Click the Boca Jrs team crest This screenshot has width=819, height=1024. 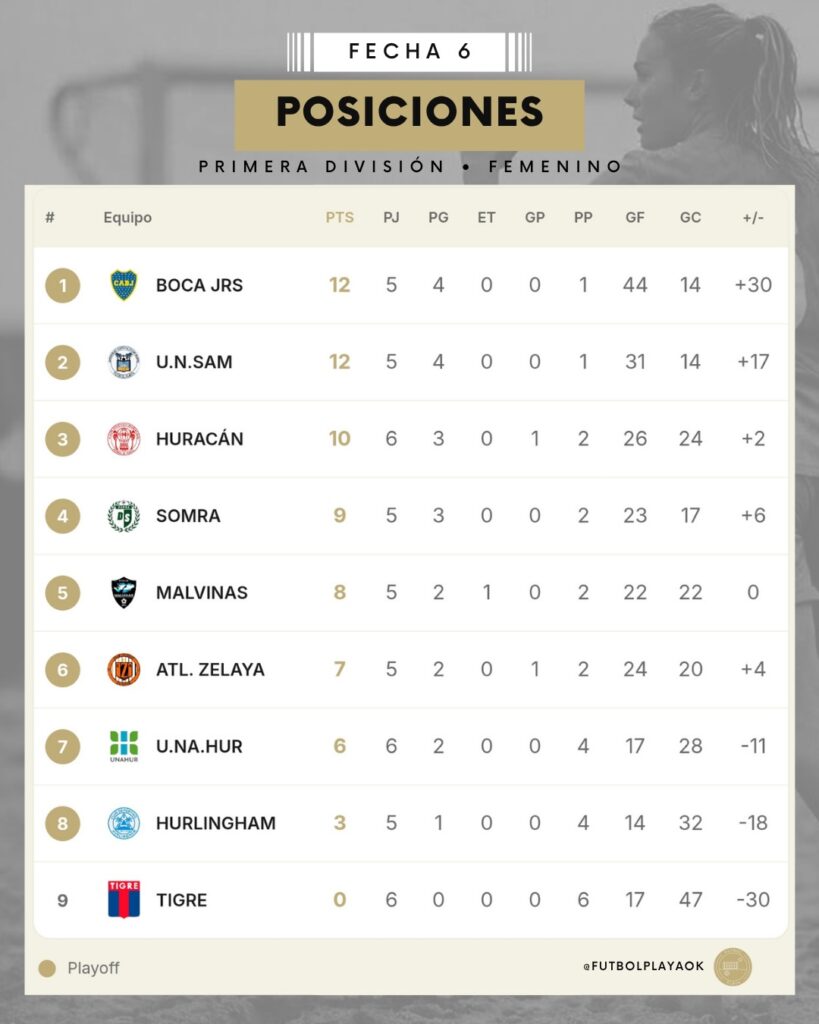(x=124, y=285)
